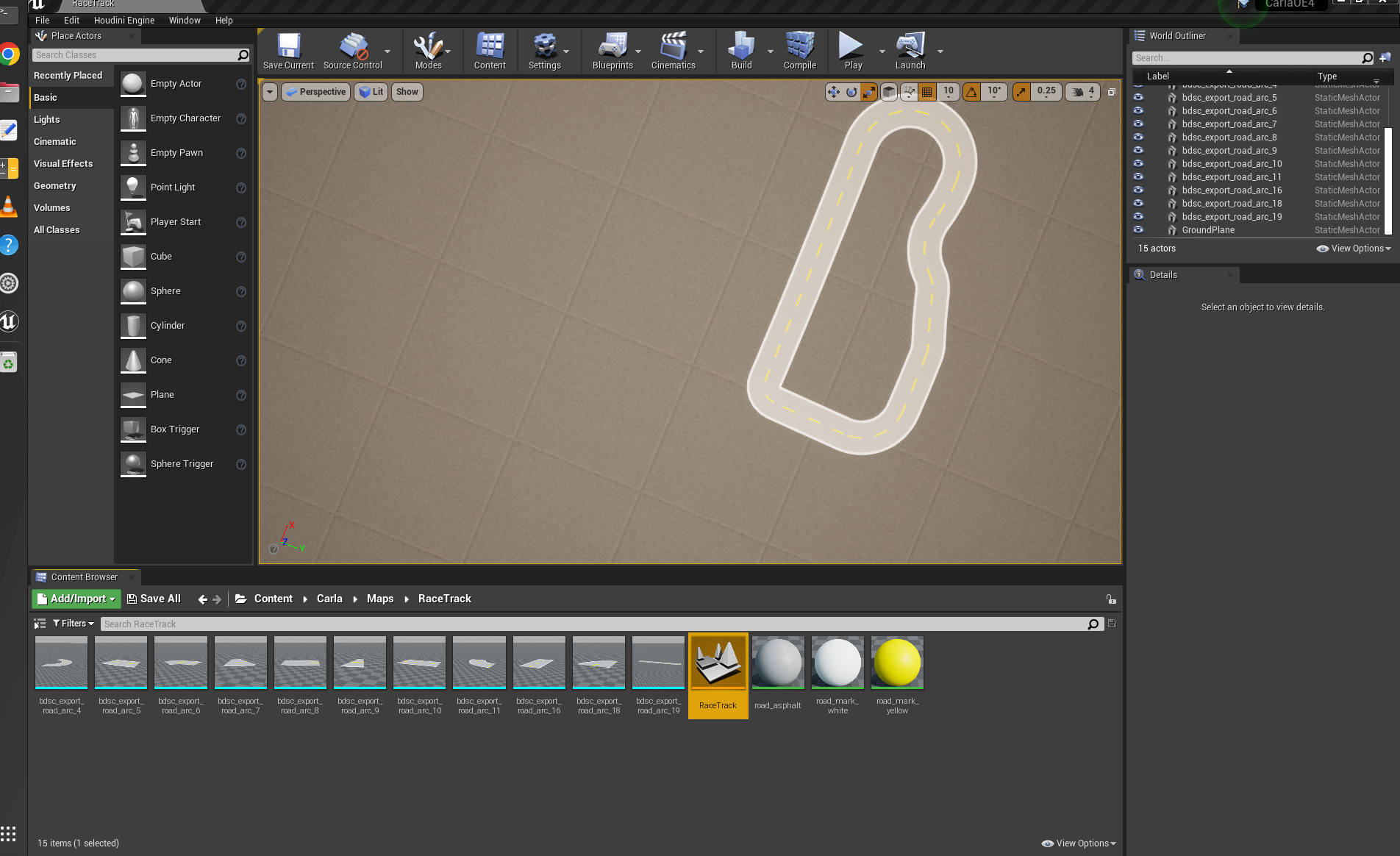Click the Cone actor icon
Viewport: 1400px width, 856px height.
click(133, 360)
